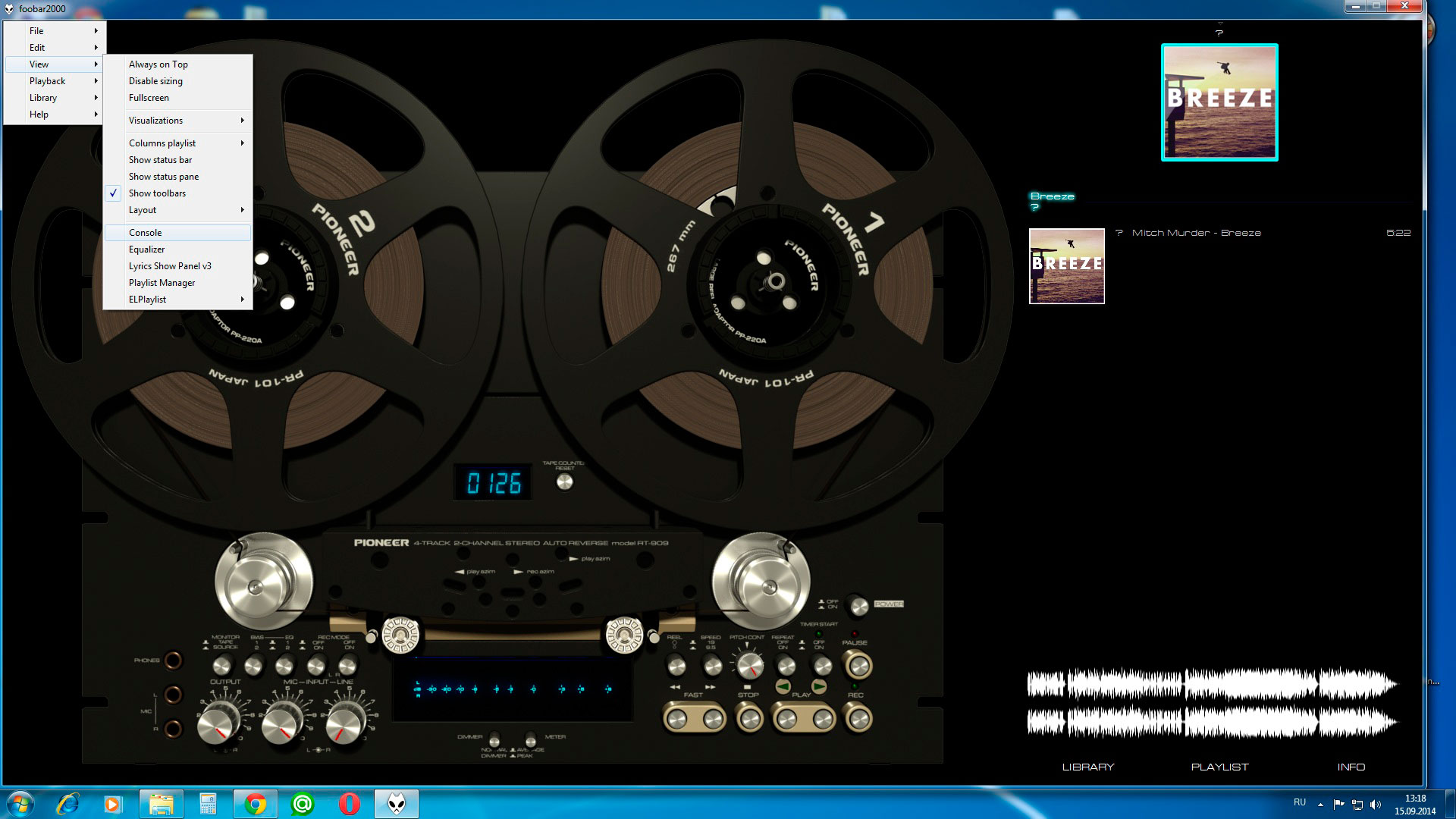This screenshot has width=1456, height=819.
Task: Select the Mitch Murder - Breeze track
Action: (1196, 233)
